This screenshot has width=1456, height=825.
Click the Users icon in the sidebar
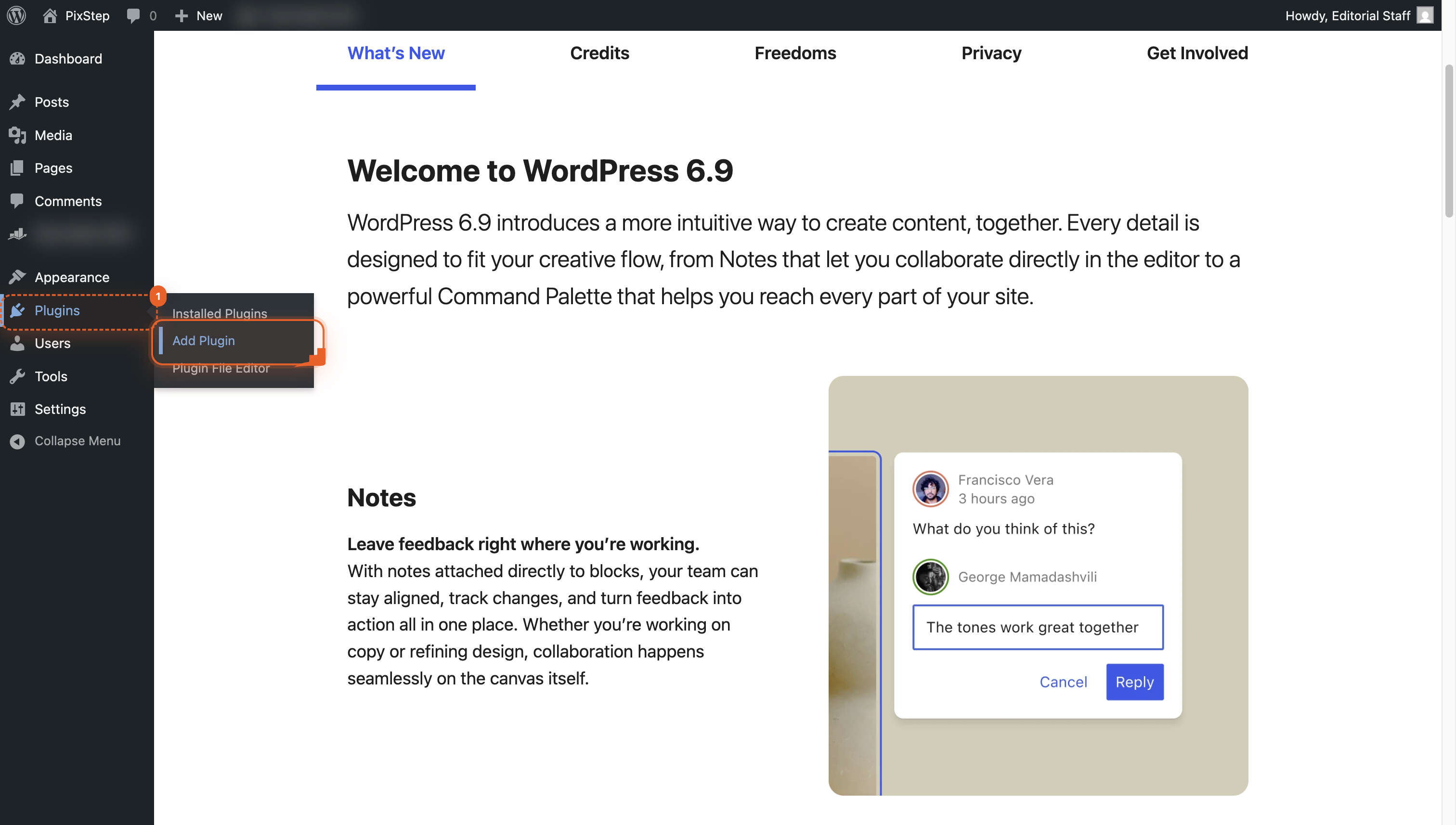click(17, 343)
